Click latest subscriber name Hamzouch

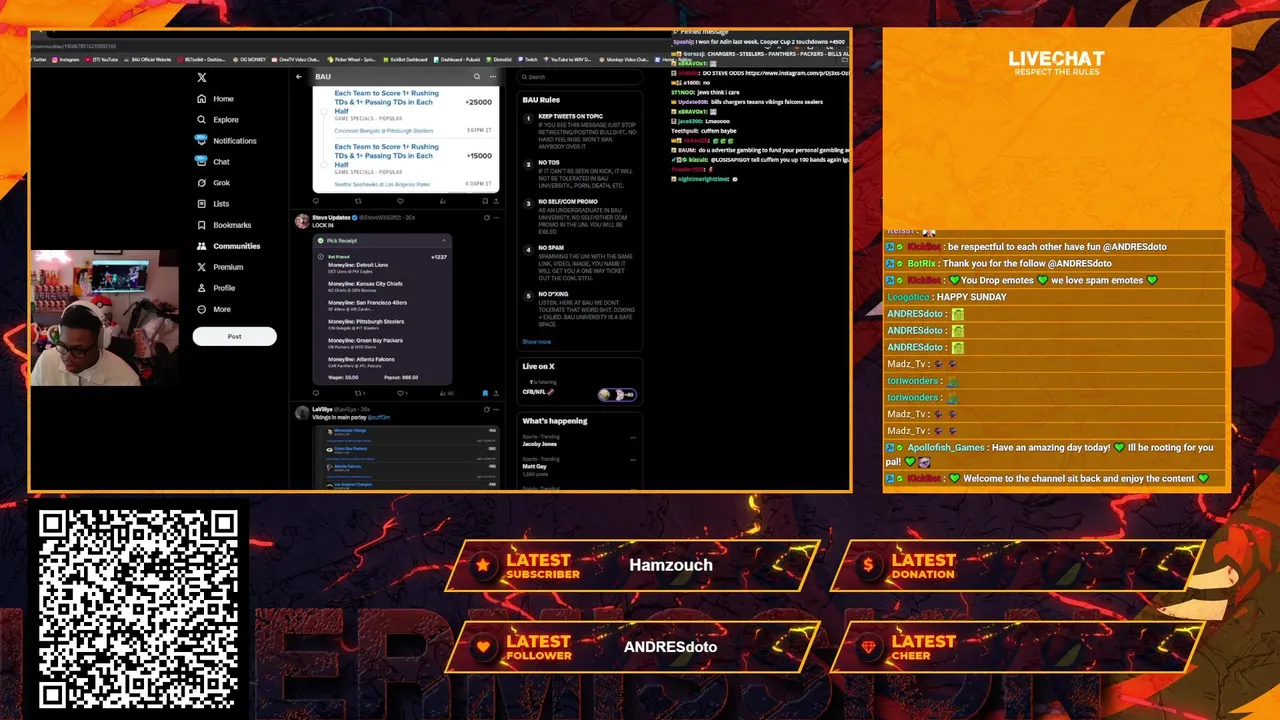click(671, 565)
